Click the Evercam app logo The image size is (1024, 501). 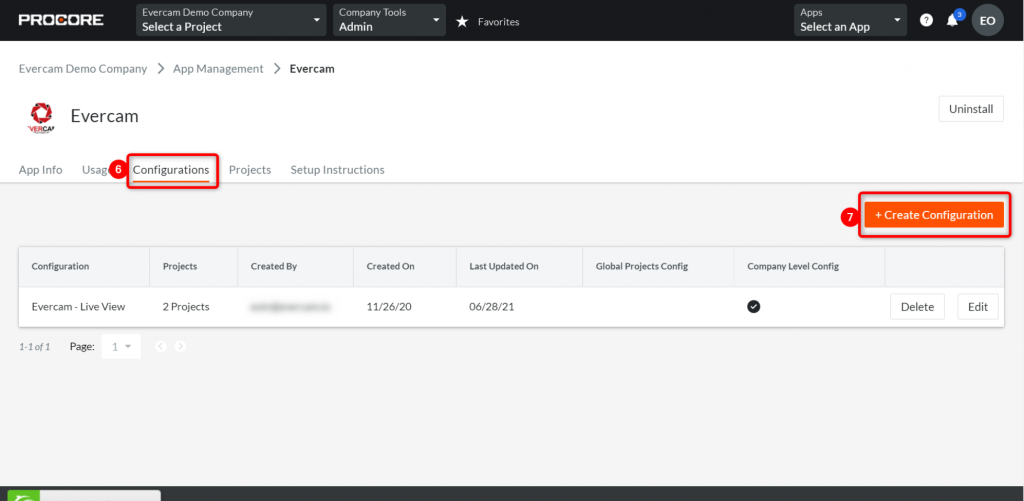pos(40,116)
